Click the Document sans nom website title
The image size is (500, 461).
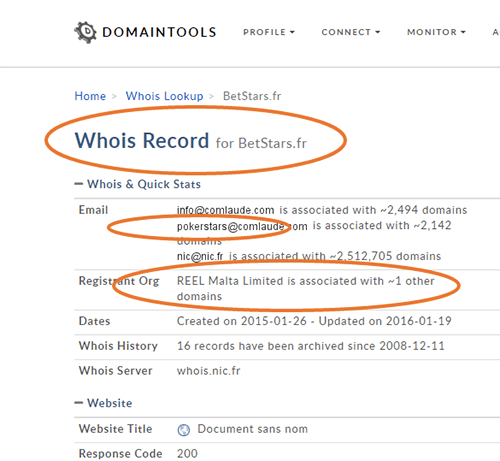point(253,429)
